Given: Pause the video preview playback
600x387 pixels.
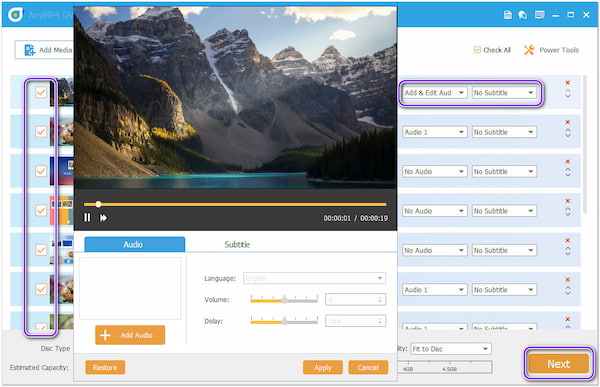Looking at the screenshot, I should tap(87, 217).
